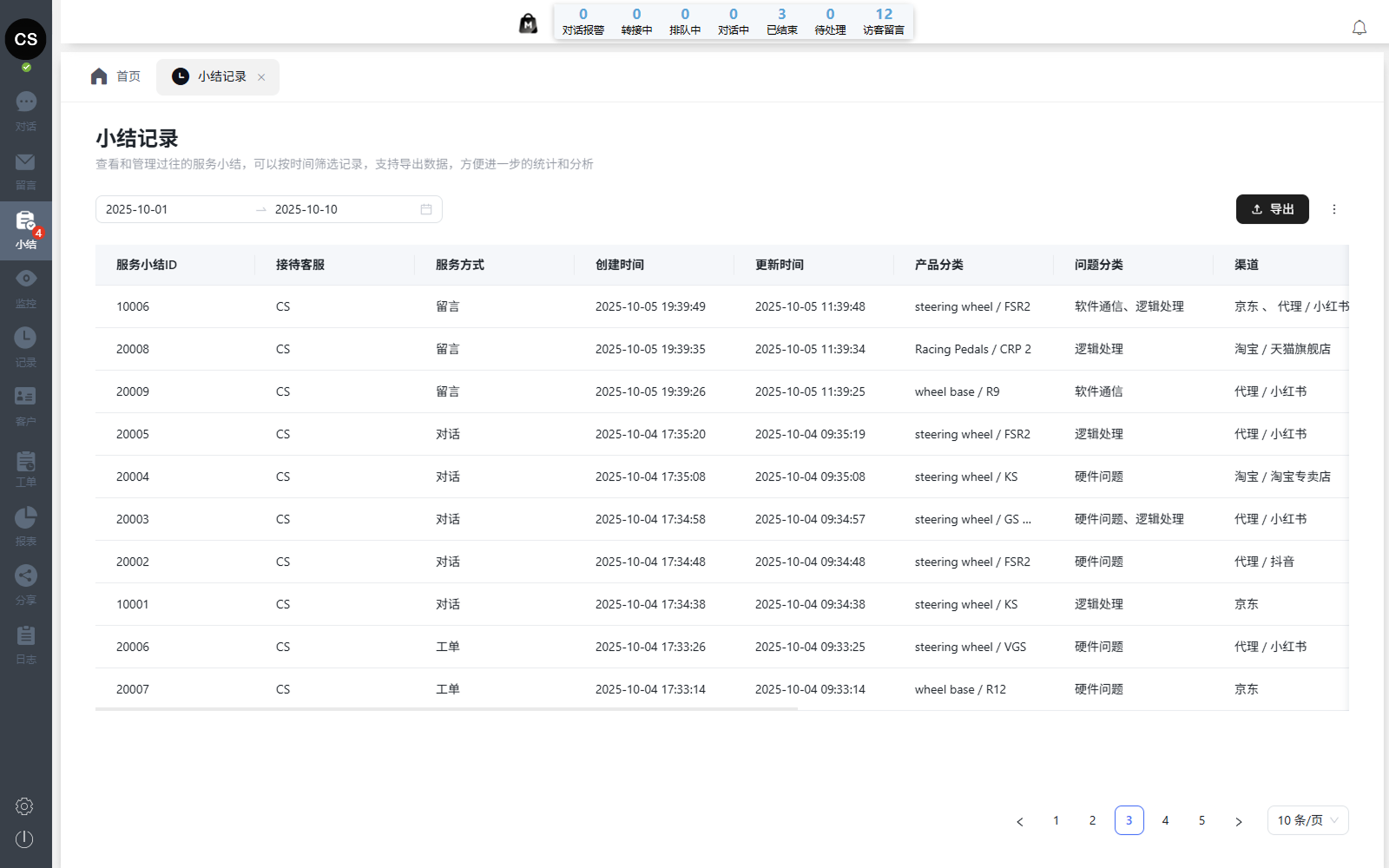Expand the 10 条/页 page size dropdown
Viewport: 1389px width, 868px height.
[1307, 820]
